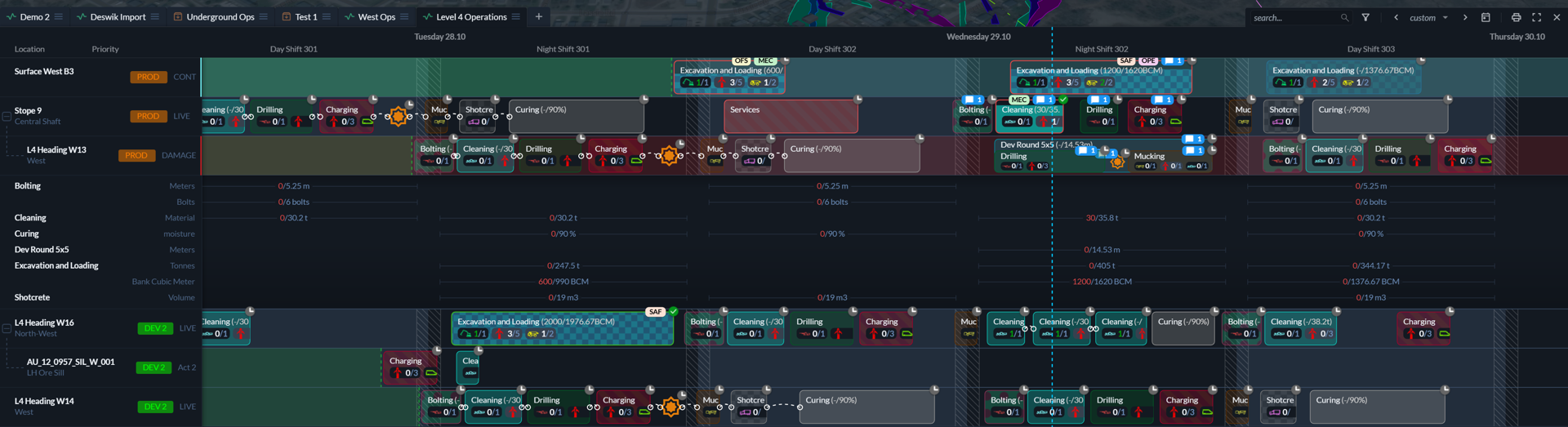Switch to Test 1 tab
The height and width of the screenshot is (427, 1568).
(306, 16)
